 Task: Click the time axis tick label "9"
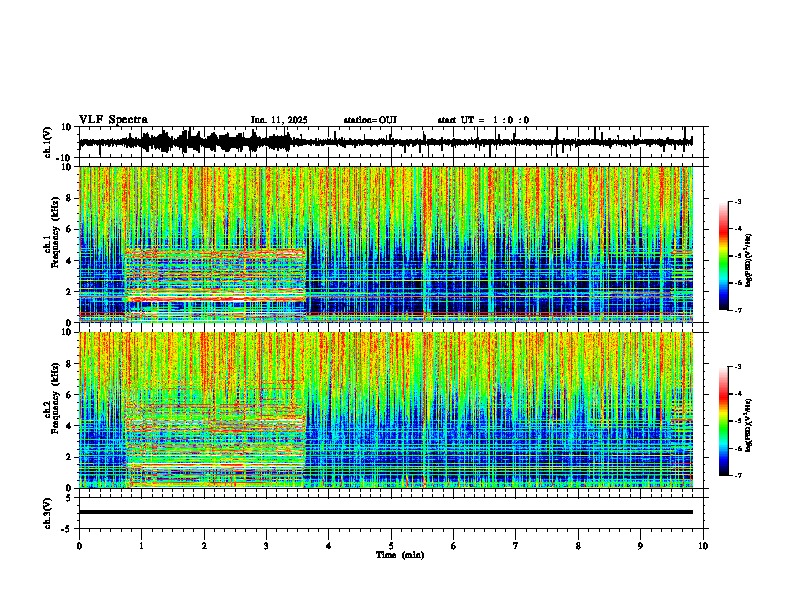pos(640,546)
